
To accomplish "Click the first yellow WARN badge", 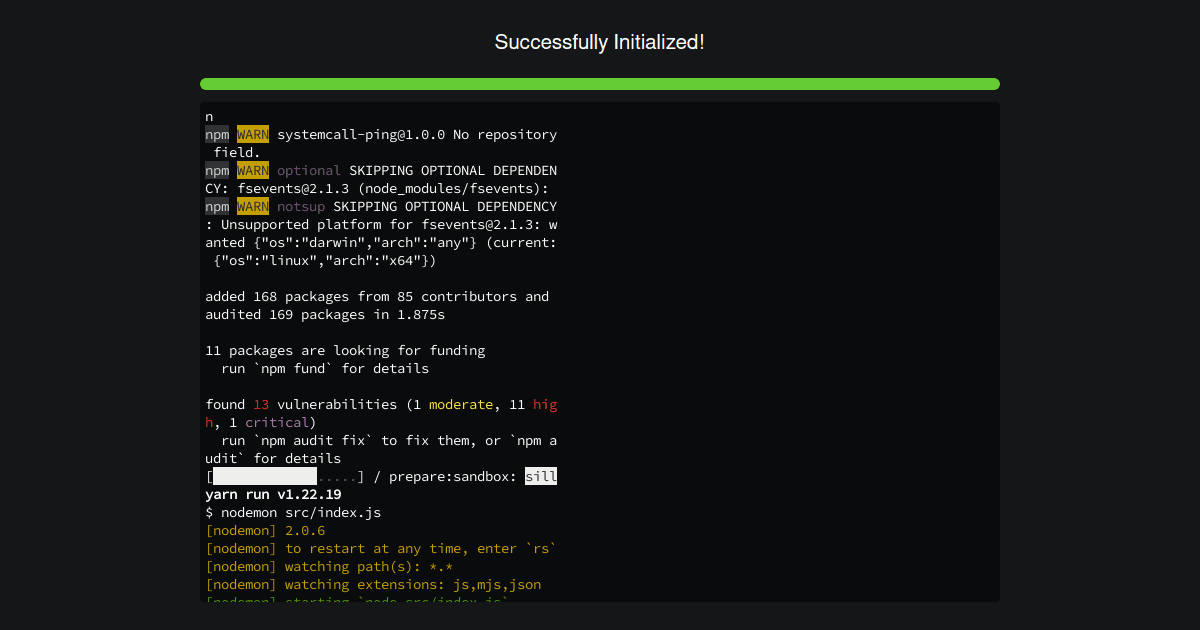I will click(253, 134).
